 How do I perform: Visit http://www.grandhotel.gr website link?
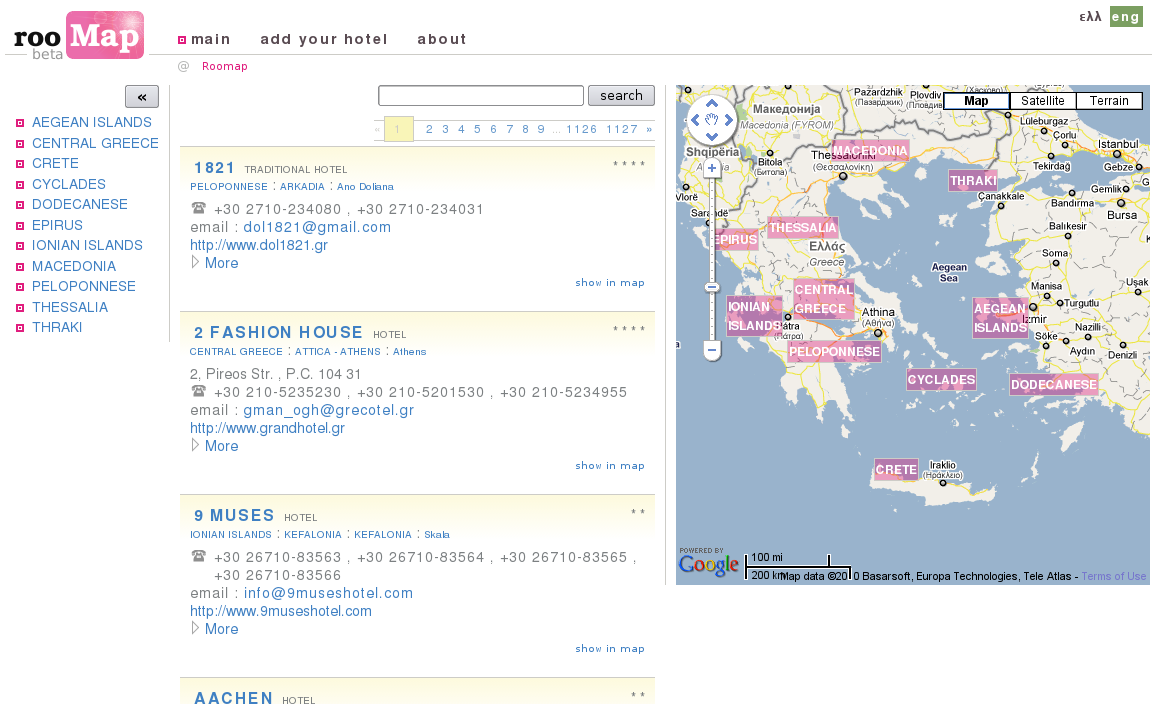268,428
